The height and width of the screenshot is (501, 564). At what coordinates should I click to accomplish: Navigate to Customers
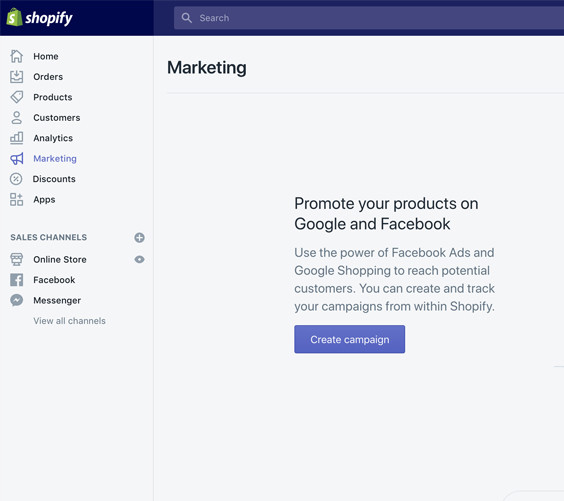tap(56, 118)
